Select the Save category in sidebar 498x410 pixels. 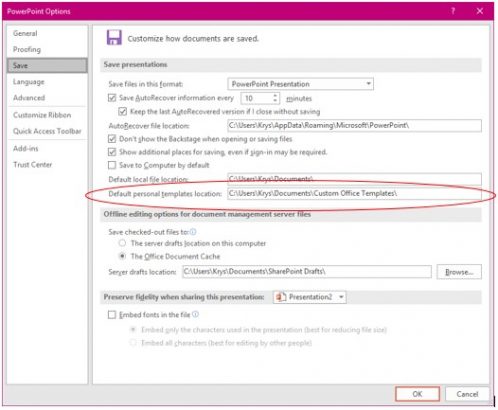47,65
